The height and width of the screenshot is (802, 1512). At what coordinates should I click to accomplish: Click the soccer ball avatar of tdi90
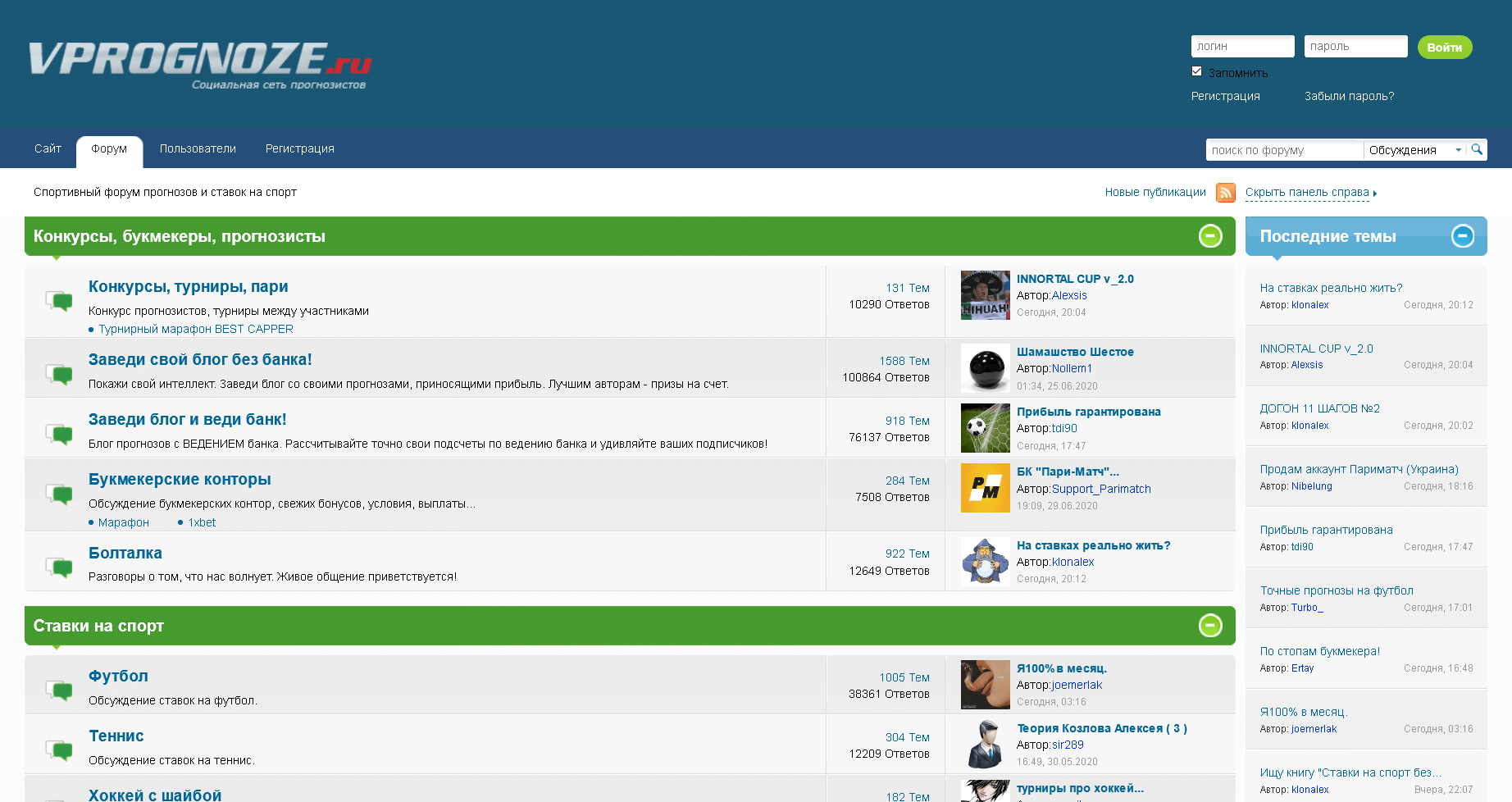pyautogui.click(x=985, y=428)
